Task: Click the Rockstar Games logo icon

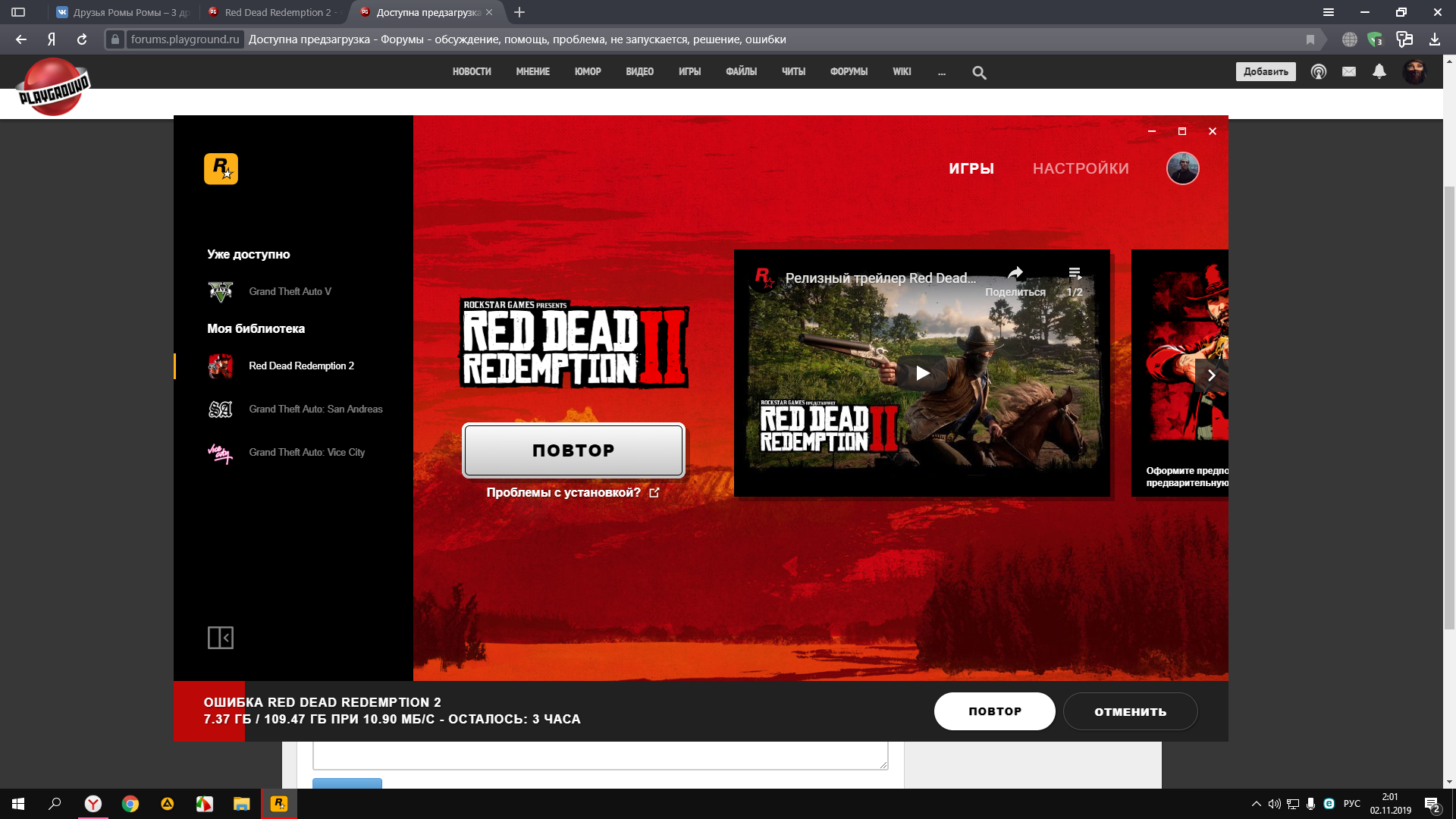Action: [221, 168]
